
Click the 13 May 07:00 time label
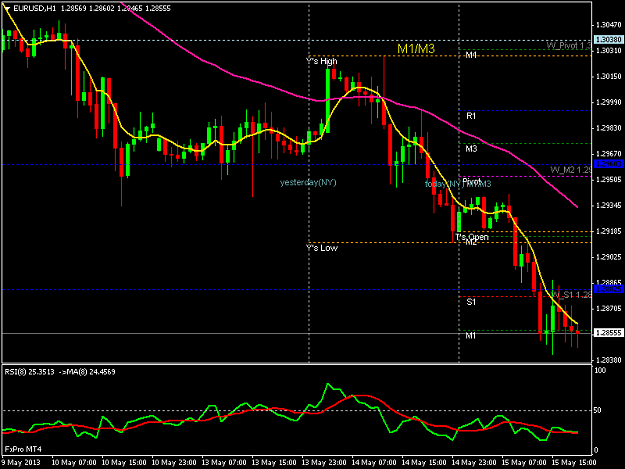click(x=224, y=463)
